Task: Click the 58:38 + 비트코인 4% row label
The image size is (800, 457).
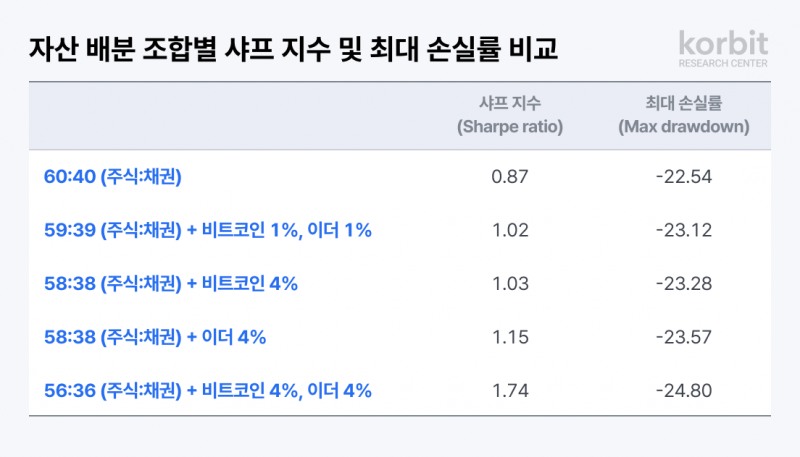Action: point(171,283)
